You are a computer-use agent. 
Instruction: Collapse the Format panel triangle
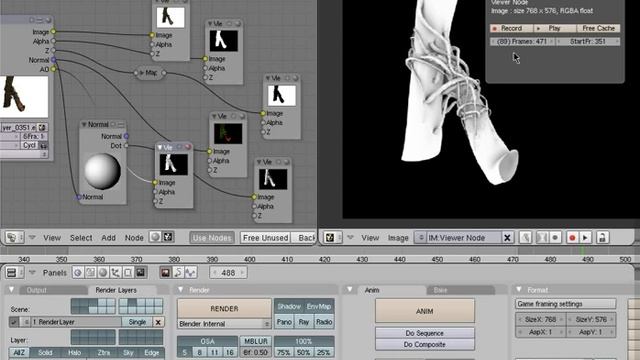click(518, 290)
